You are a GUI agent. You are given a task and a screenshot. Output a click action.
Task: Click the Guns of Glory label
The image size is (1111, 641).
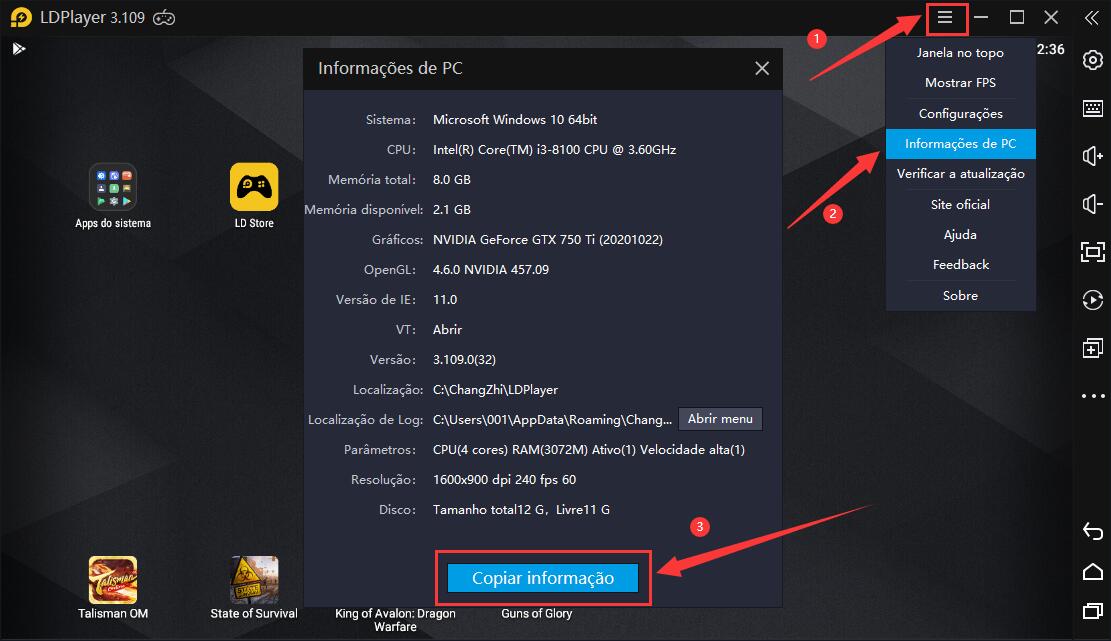pyautogui.click(x=536, y=613)
